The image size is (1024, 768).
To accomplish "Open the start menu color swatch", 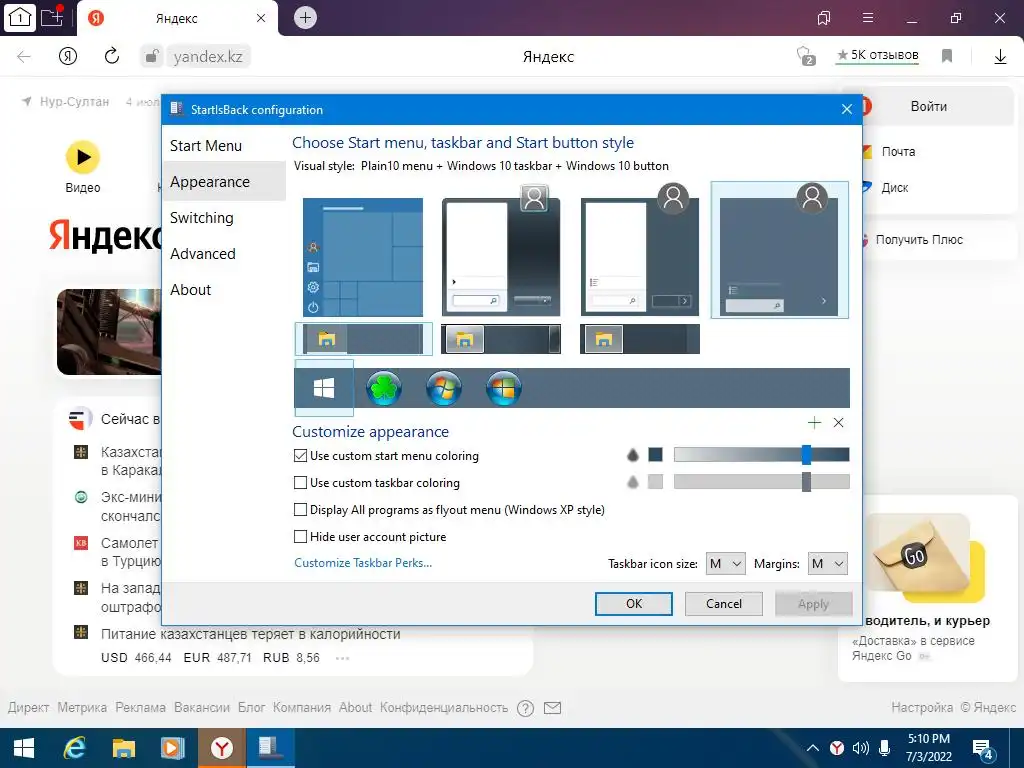I will pos(656,455).
